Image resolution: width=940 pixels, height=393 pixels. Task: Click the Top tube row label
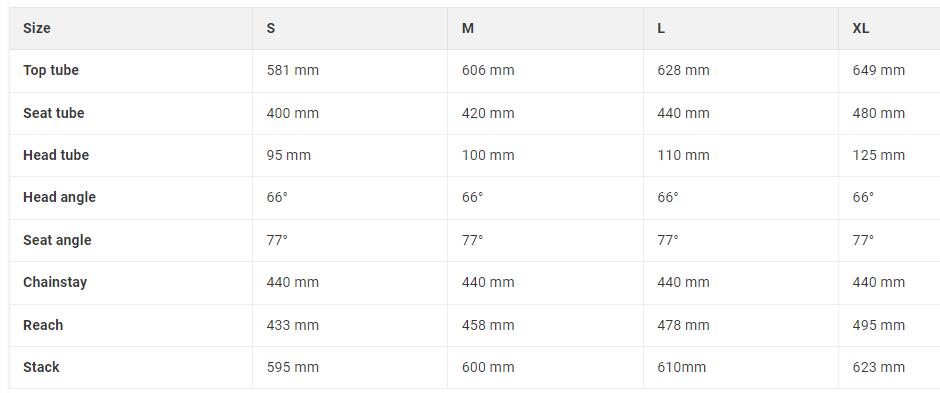51,70
